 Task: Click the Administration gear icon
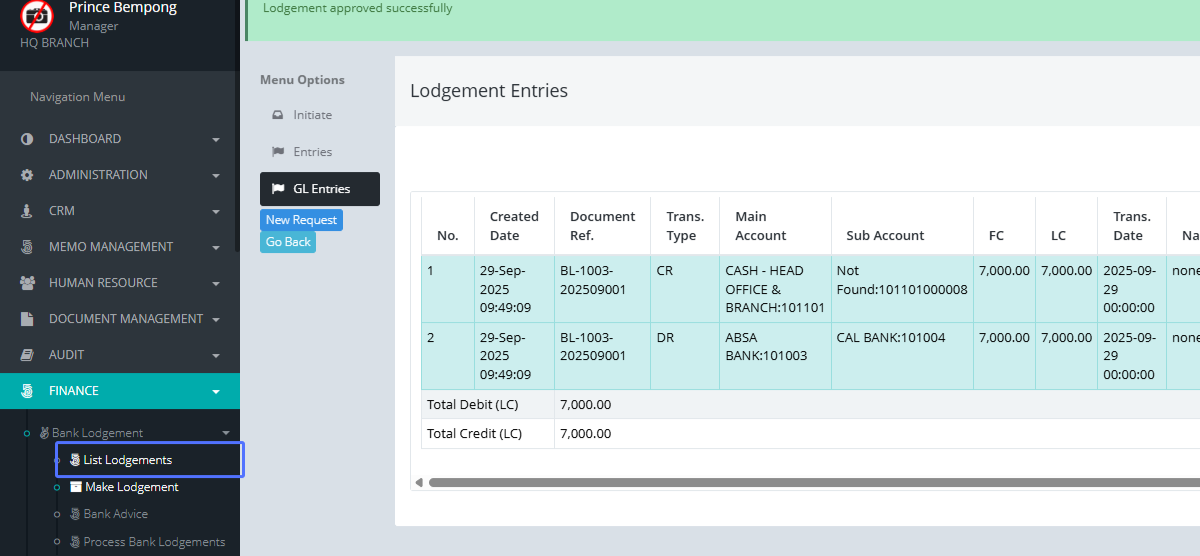pyautogui.click(x=27, y=175)
